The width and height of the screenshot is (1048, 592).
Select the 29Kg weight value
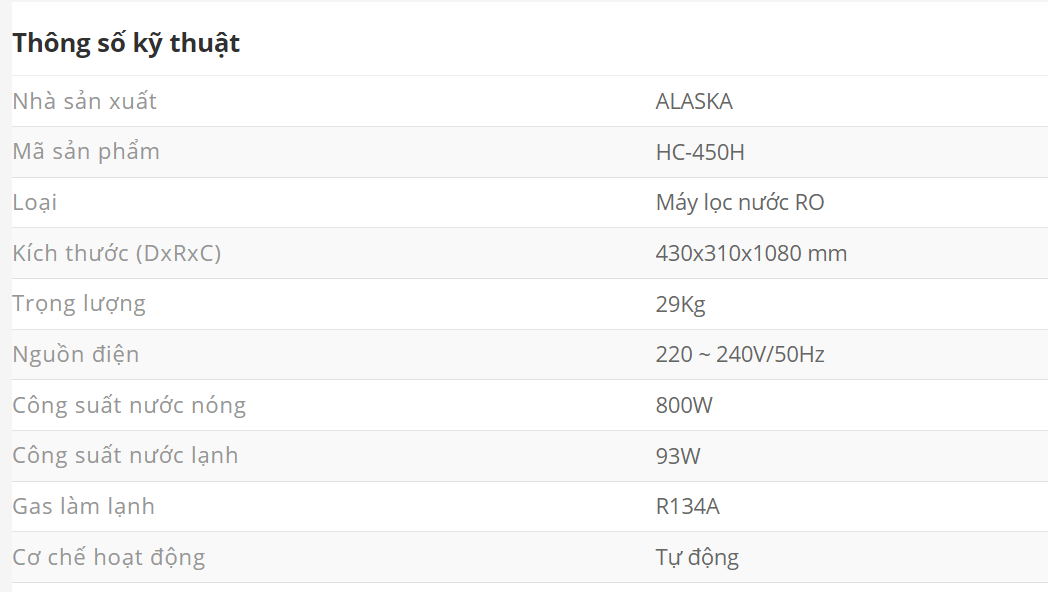tap(681, 304)
